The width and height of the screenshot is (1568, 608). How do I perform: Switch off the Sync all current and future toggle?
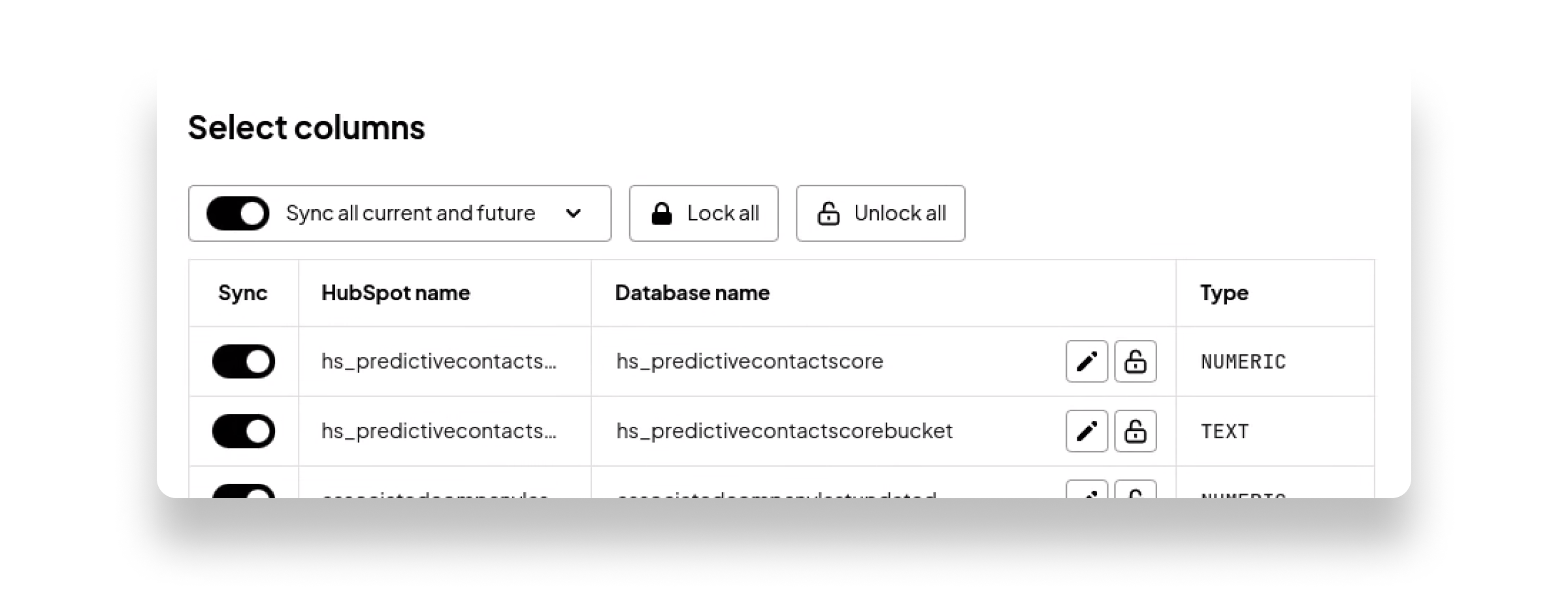(238, 213)
